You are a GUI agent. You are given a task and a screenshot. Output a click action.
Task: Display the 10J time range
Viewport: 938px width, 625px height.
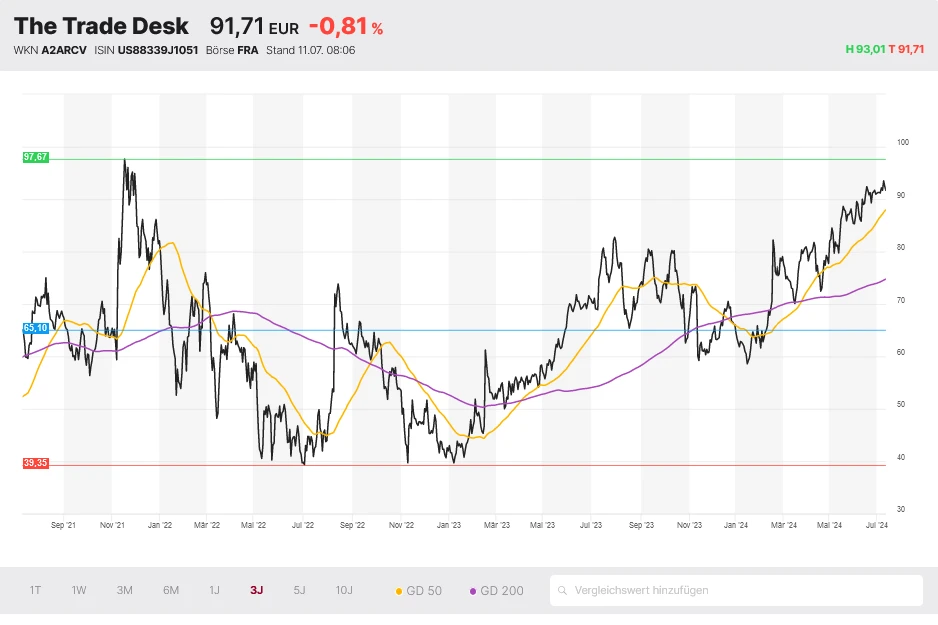tap(344, 591)
